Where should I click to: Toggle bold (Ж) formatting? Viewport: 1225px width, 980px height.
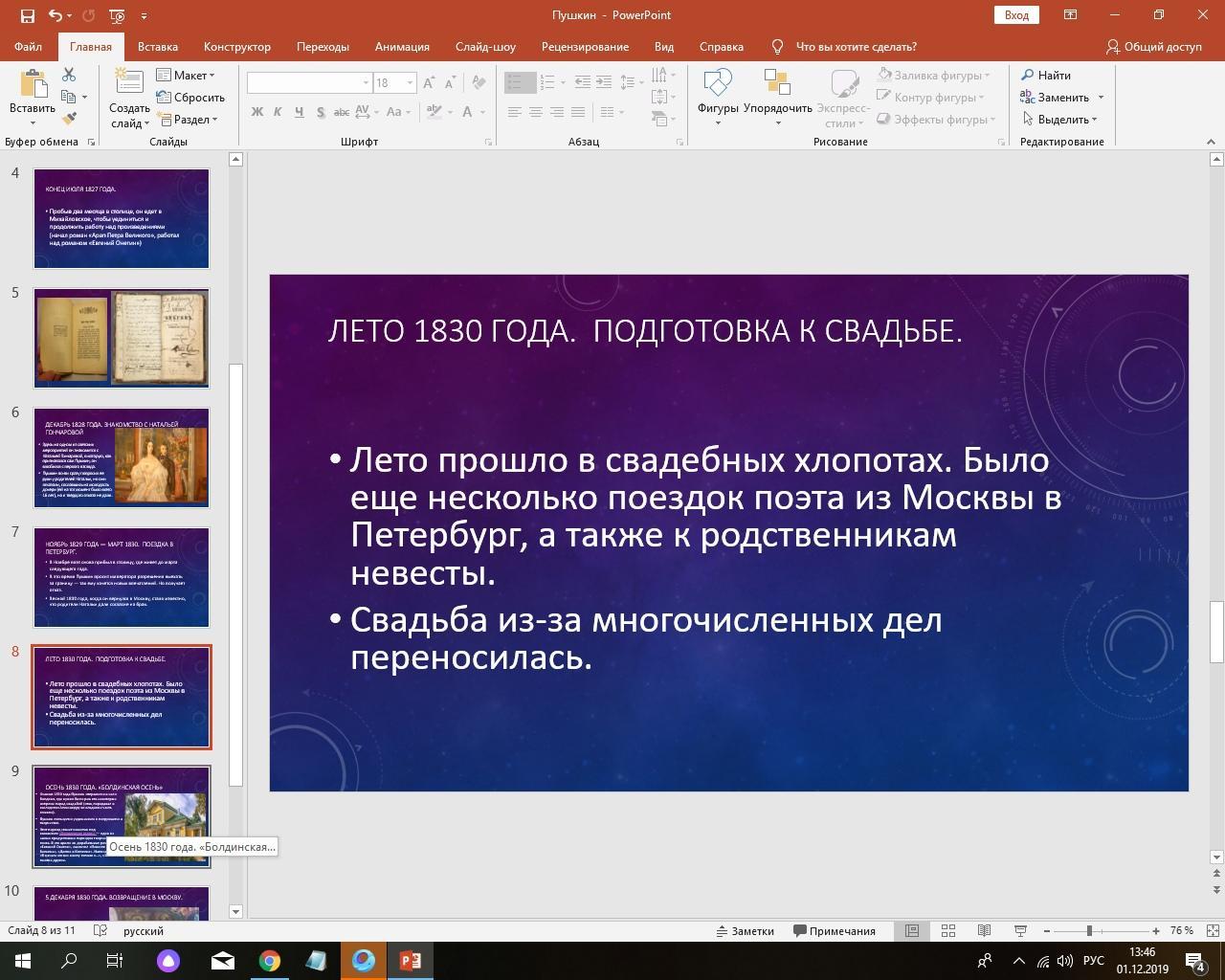[x=256, y=112]
